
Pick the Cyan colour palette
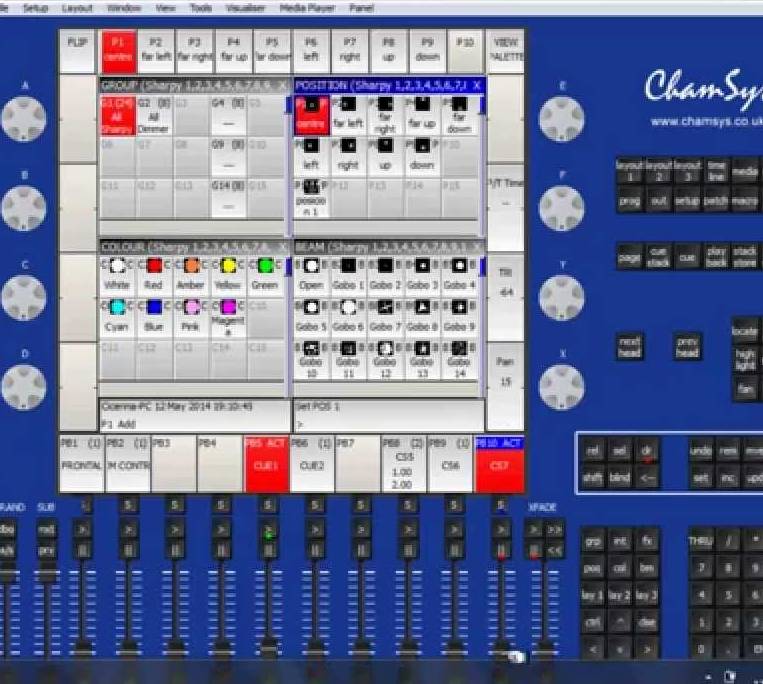click(117, 317)
